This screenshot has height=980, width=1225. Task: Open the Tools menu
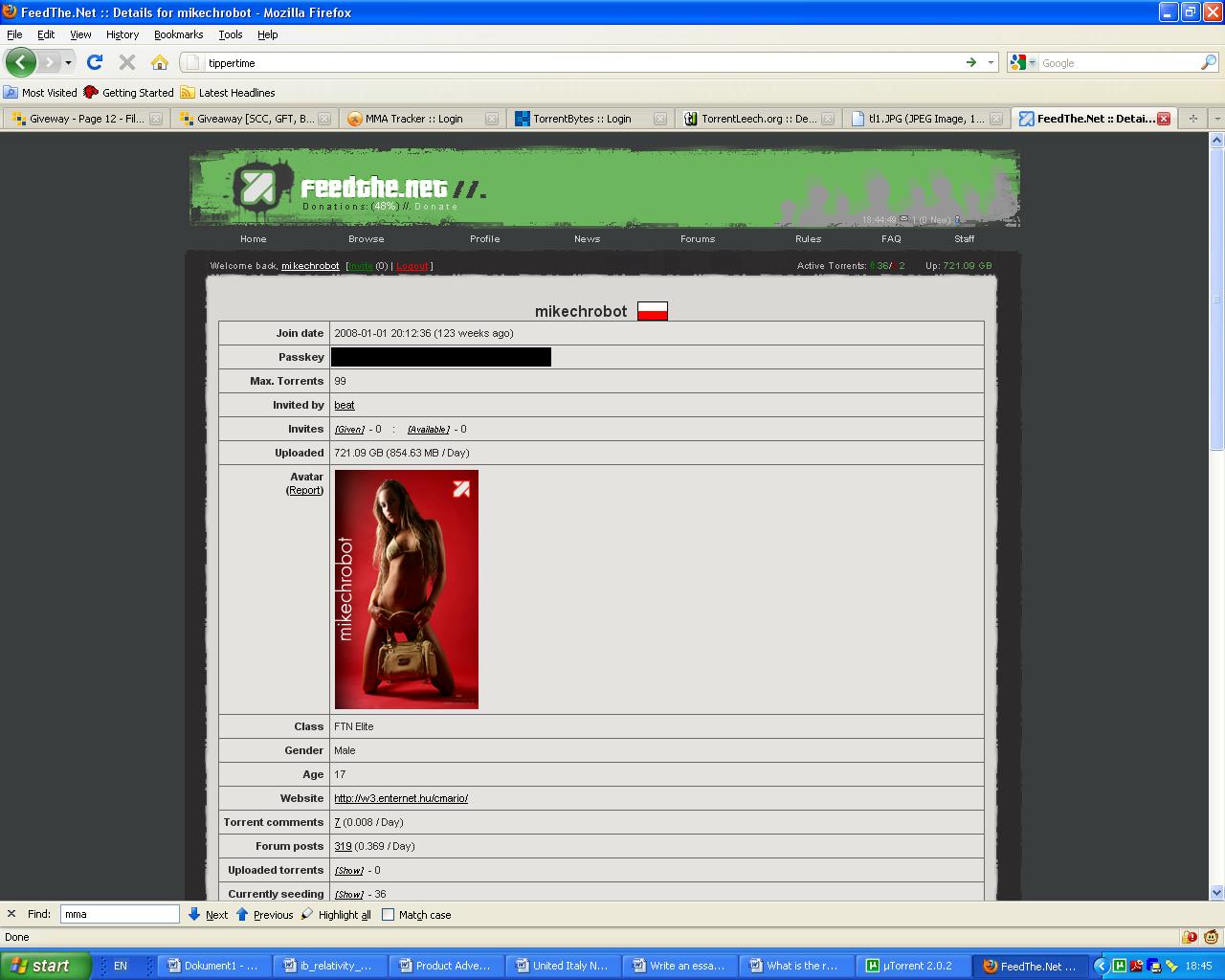[230, 33]
